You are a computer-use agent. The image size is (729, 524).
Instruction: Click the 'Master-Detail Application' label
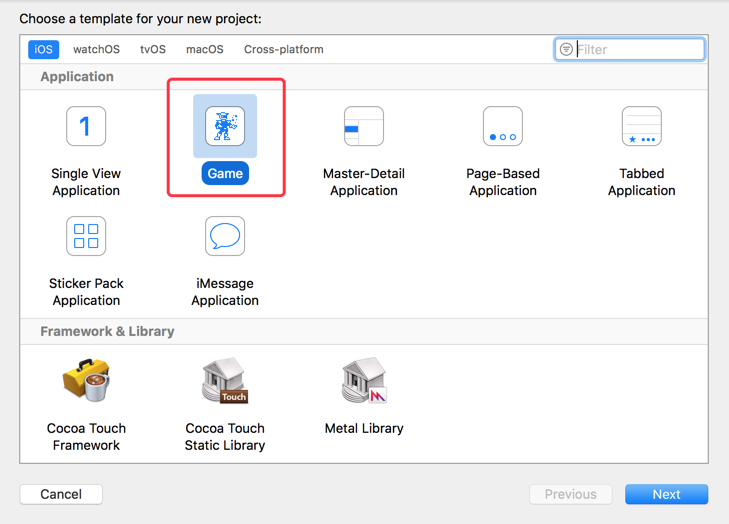point(364,182)
